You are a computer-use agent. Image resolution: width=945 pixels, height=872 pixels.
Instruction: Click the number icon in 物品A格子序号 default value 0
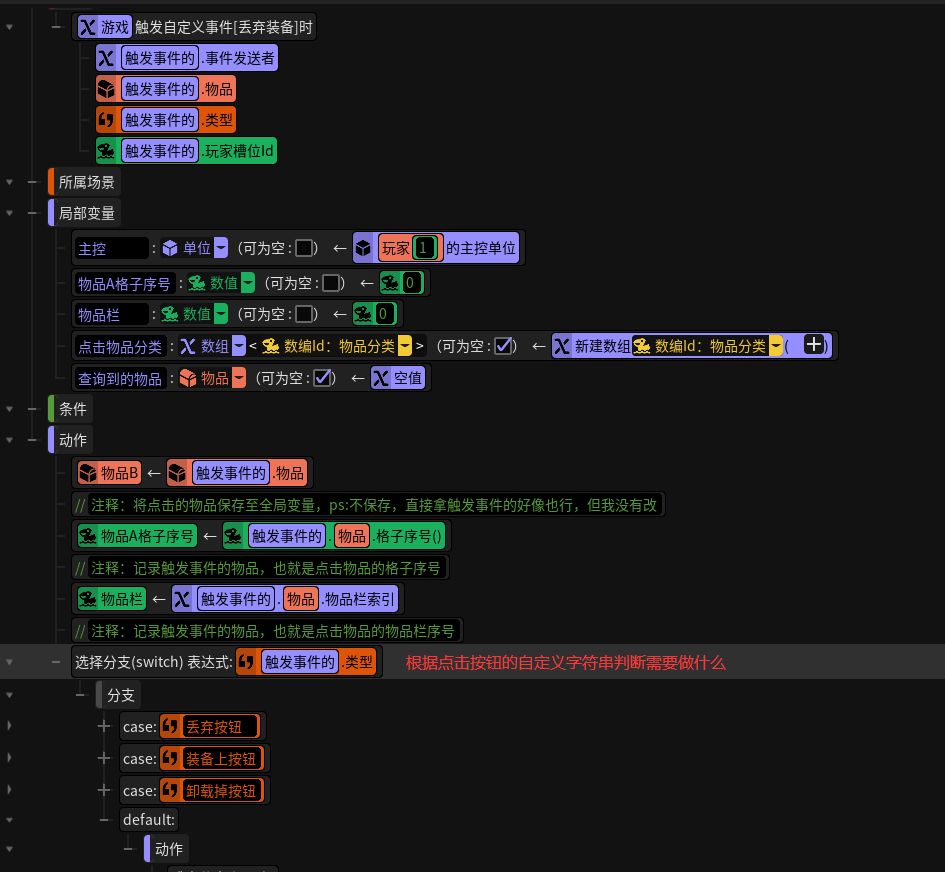pyautogui.click(x=390, y=283)
